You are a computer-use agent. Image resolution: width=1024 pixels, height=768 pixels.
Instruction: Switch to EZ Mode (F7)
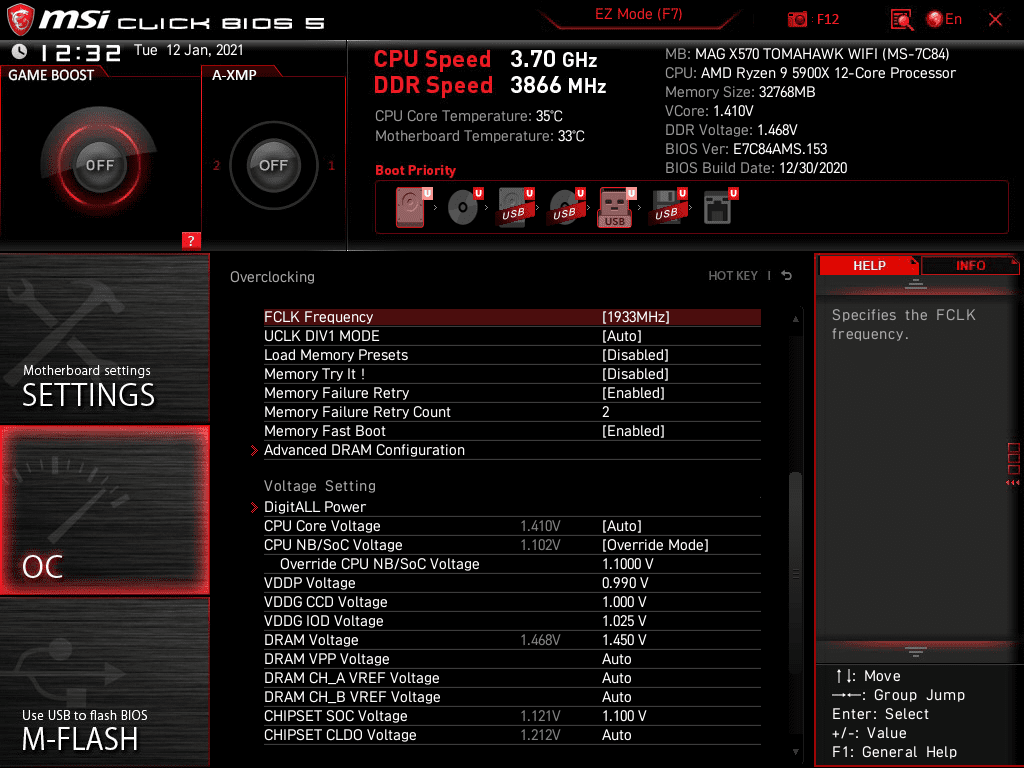pyautogui.click(x=639, y=14)
